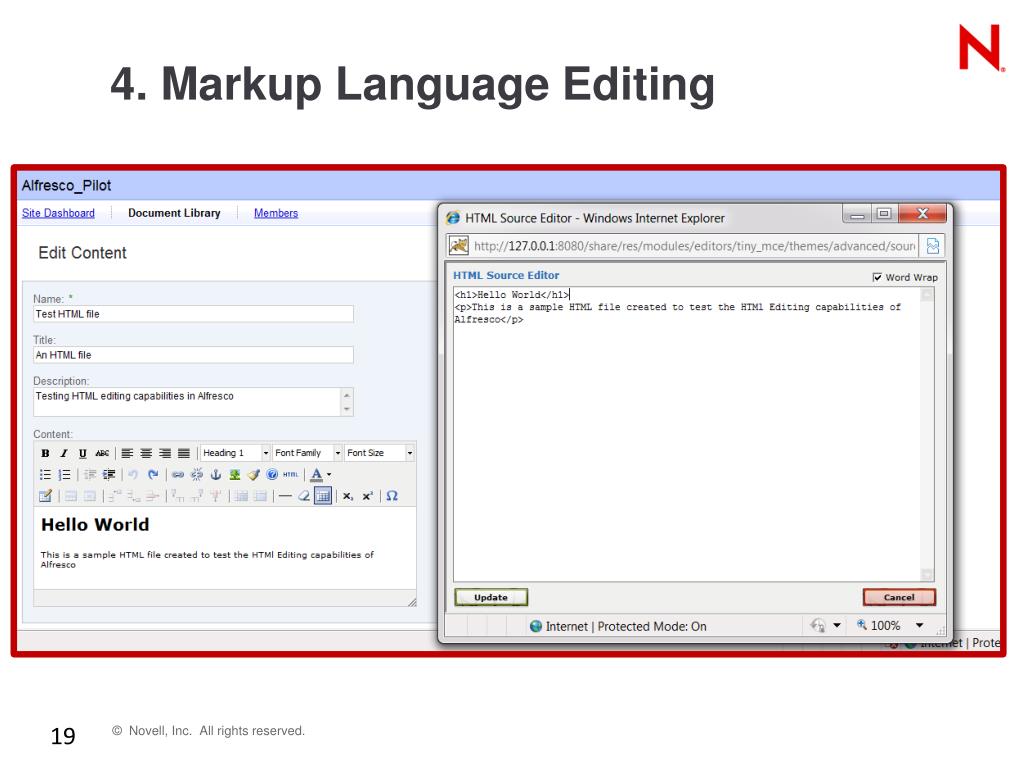Open the text color picker arrow
The image size is (1024, 768).
[328, 475]
